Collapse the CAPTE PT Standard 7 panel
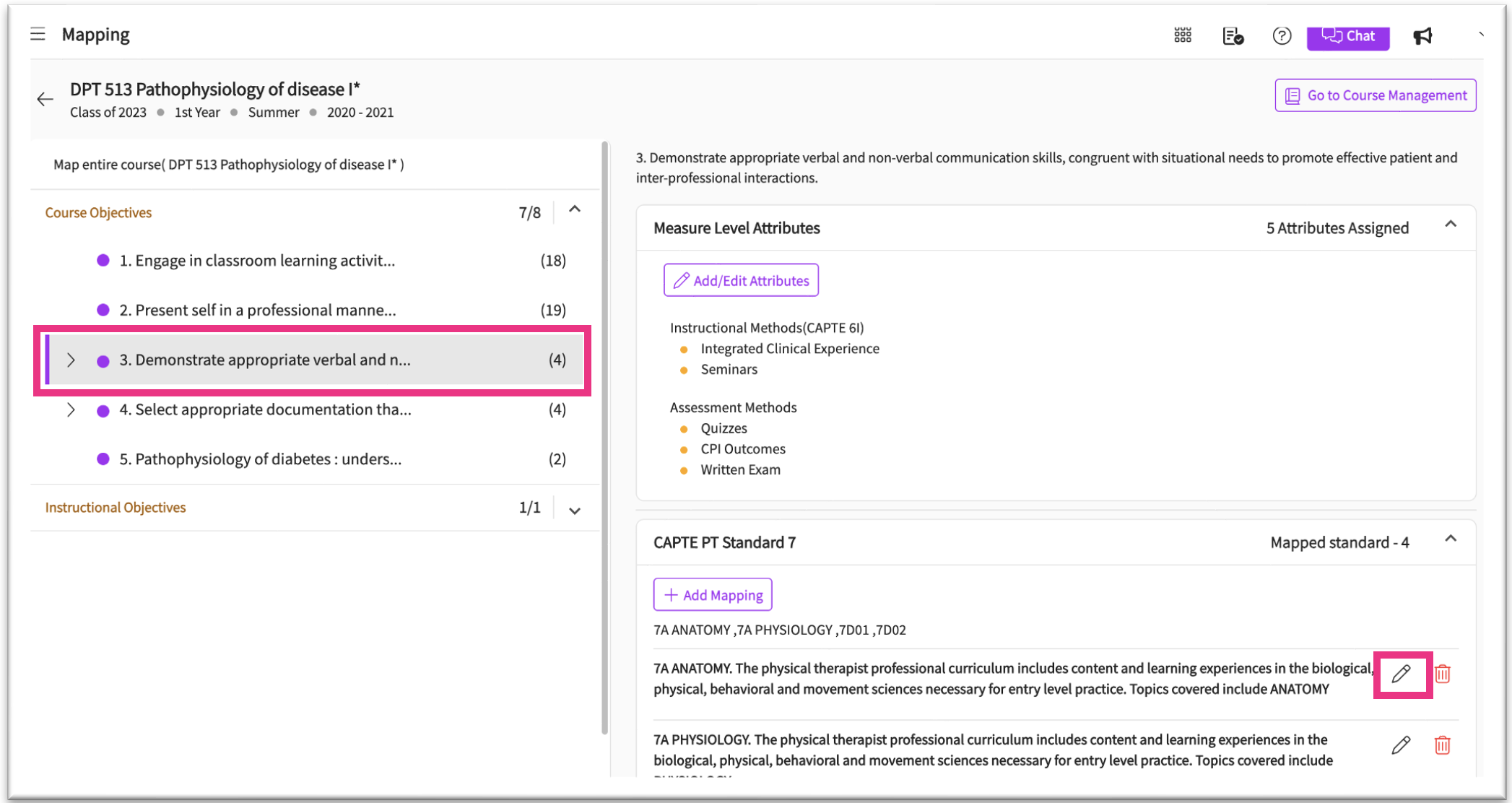Viewport: 1512px width, 803px height. coord(1450,539)
